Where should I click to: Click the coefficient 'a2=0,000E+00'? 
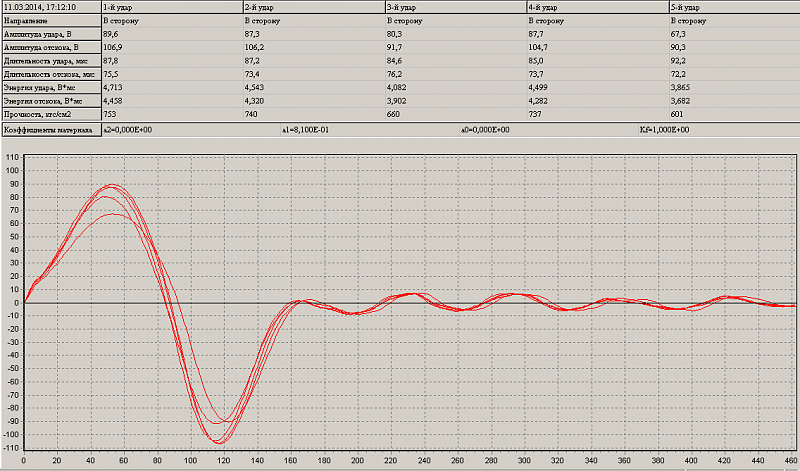[128, 130]
